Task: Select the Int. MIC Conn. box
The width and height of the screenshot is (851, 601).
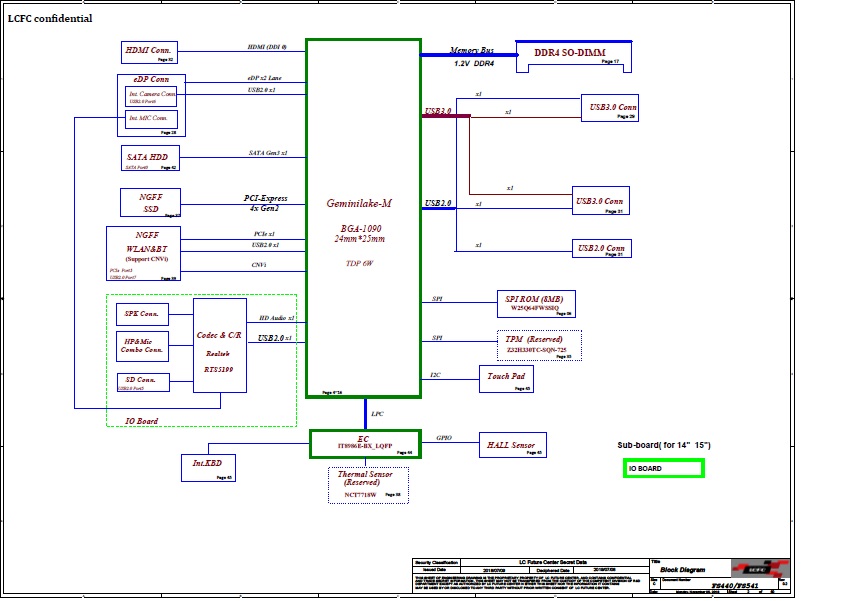Action: [151, 119]
